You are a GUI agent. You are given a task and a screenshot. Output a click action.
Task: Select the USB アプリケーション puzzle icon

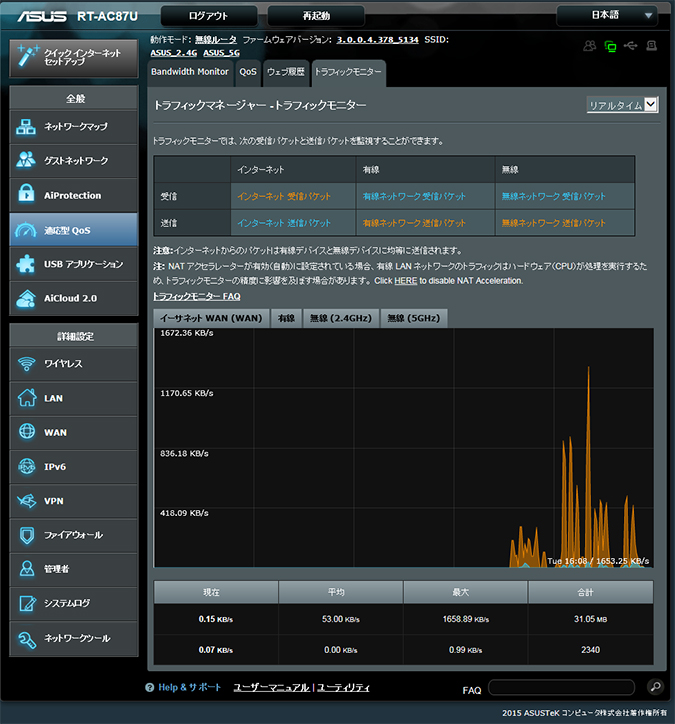pos(26,264)
